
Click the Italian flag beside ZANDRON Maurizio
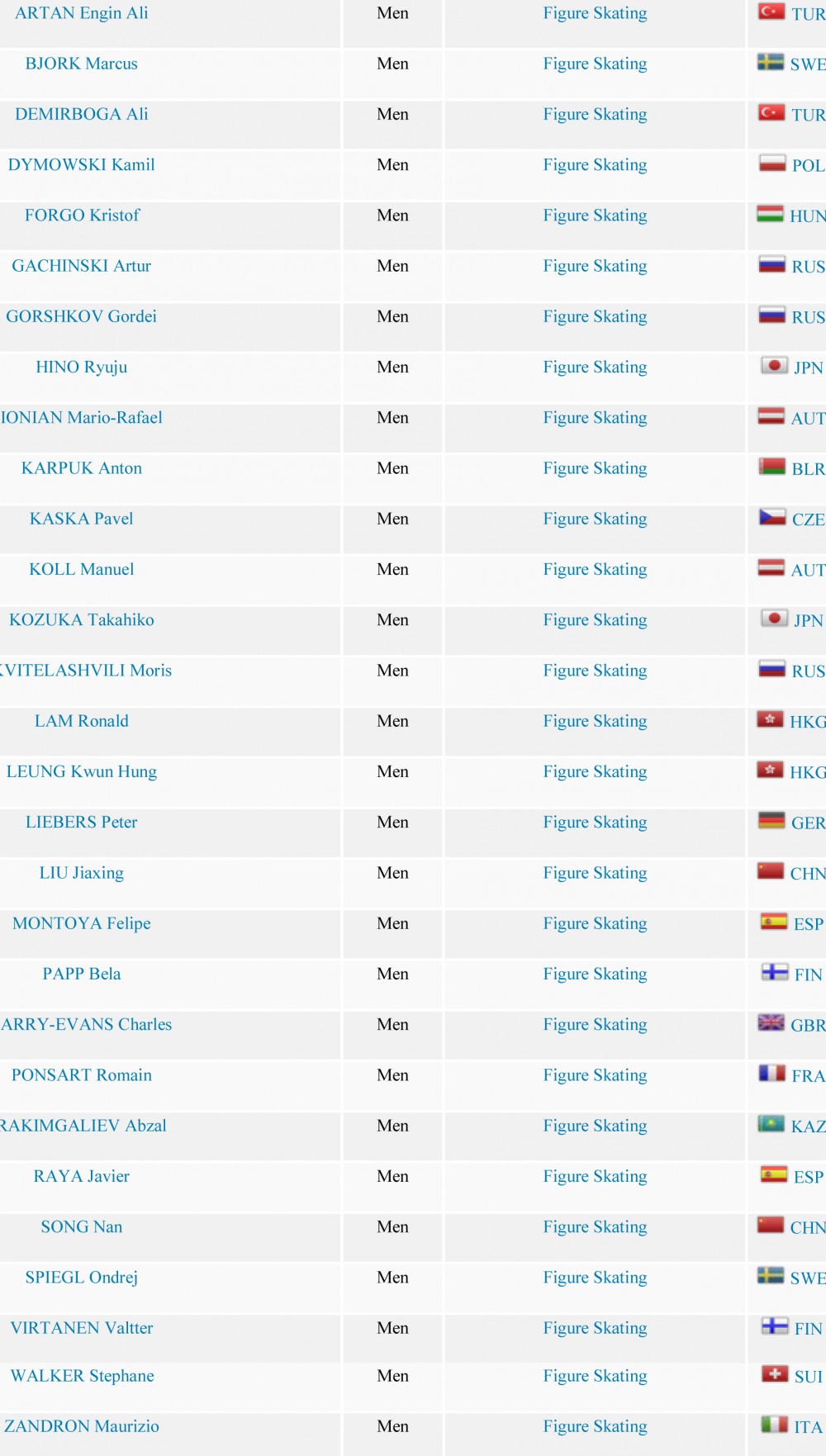[x=775, y=1425]
